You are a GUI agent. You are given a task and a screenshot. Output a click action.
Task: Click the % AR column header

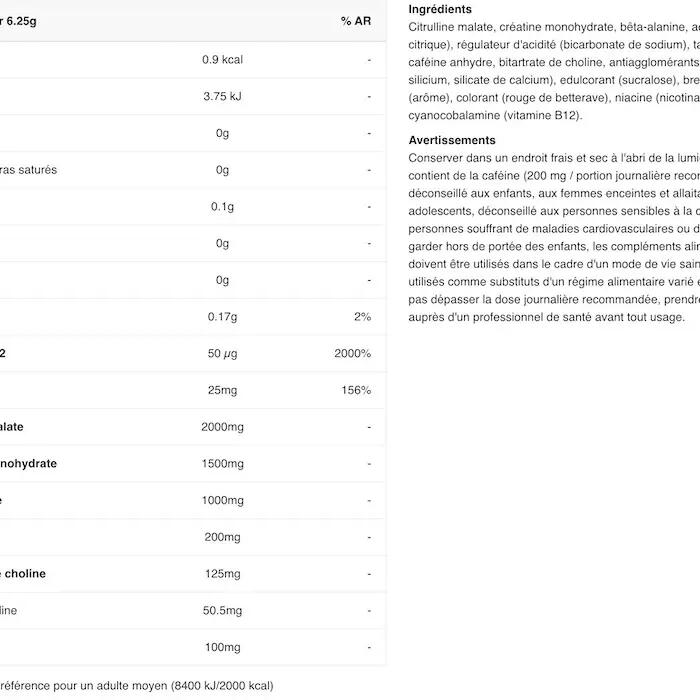click(x=355, y=21)
